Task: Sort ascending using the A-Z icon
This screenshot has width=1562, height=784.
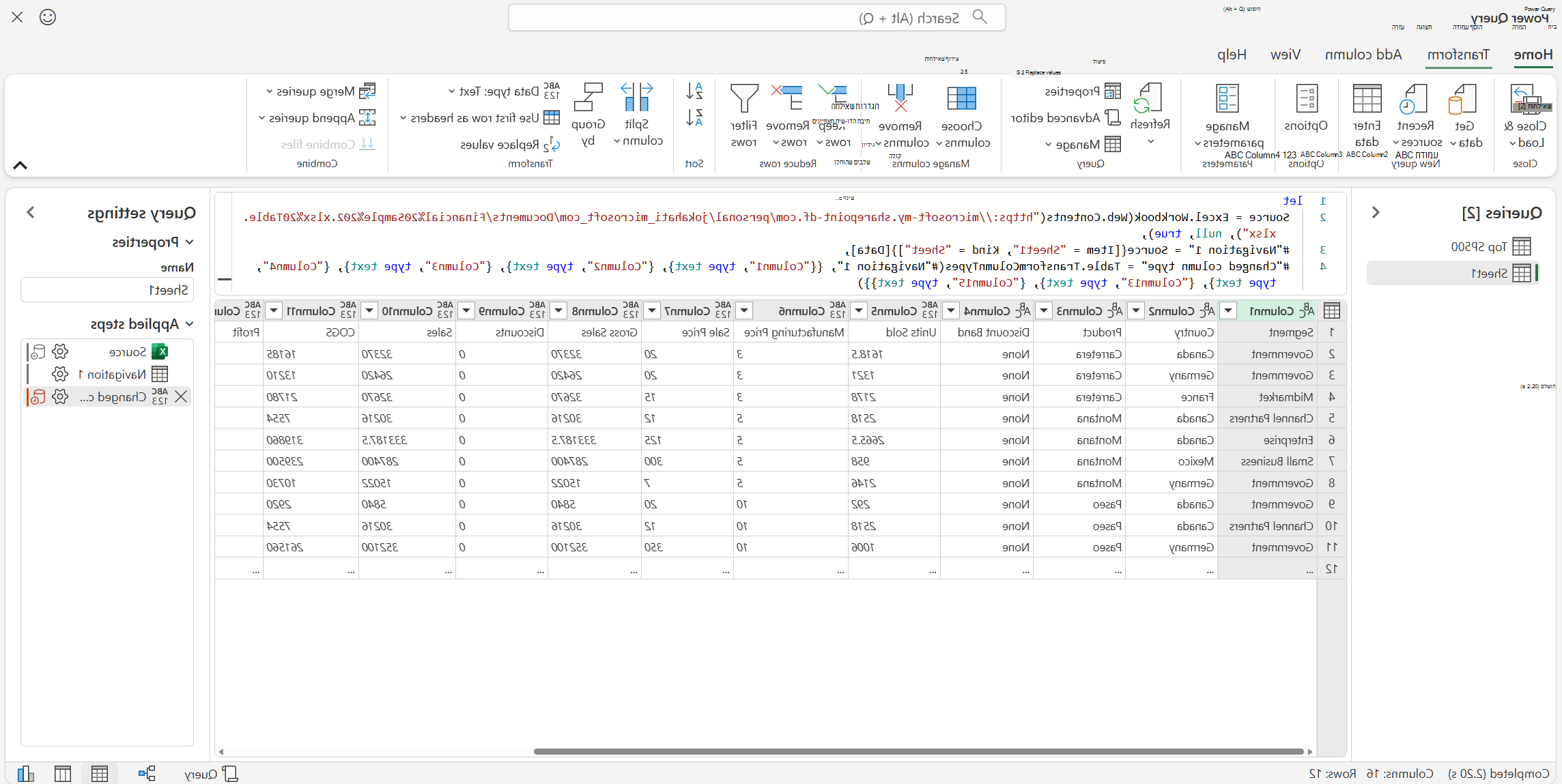Action: 694,91
